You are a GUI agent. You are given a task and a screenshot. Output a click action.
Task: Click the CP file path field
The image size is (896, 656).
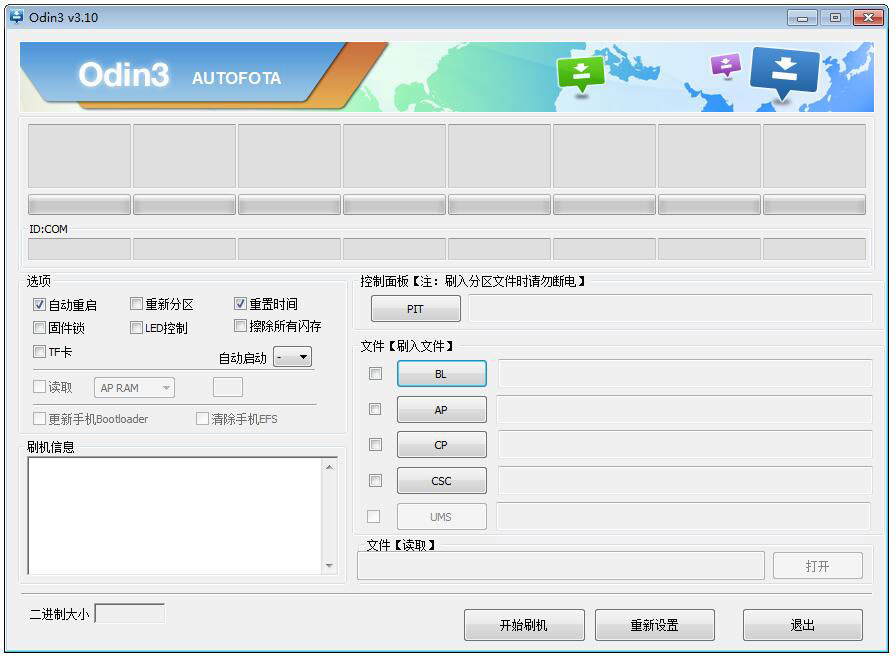[685, 445]
